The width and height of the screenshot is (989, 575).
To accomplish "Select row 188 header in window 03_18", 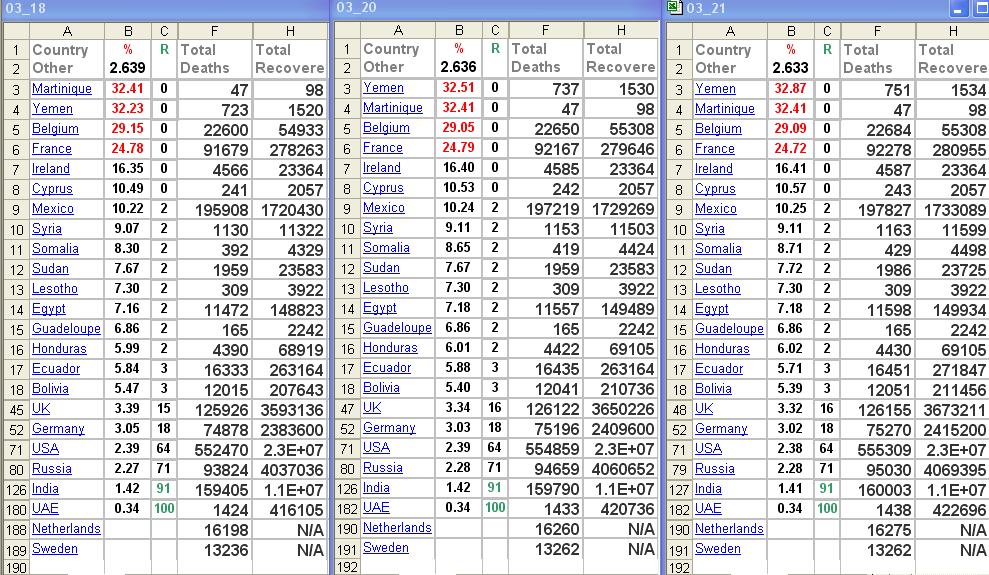I will coord(16,530).
